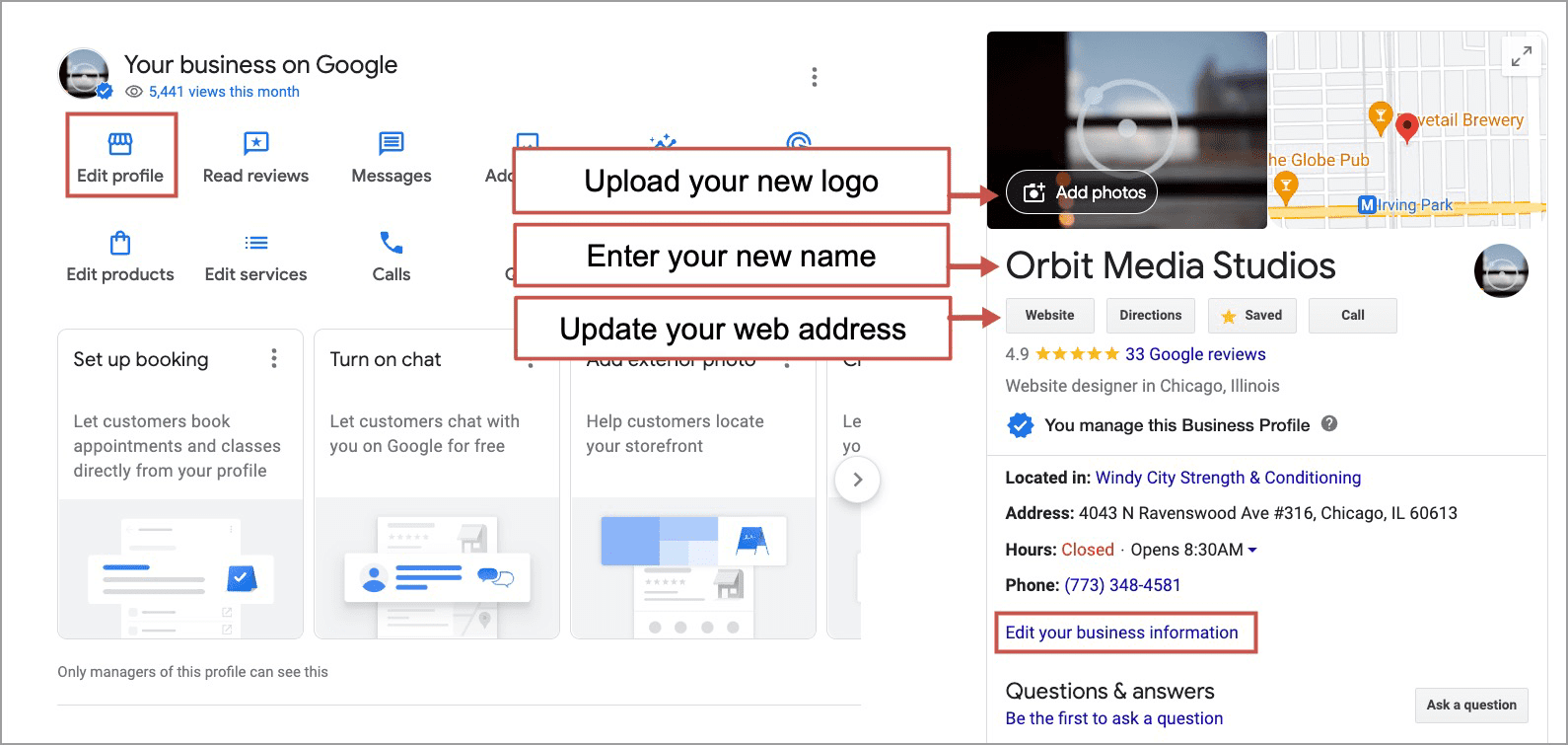
Task: Open the 33 Google reviews link
Action: click(x=1195, y=354)
